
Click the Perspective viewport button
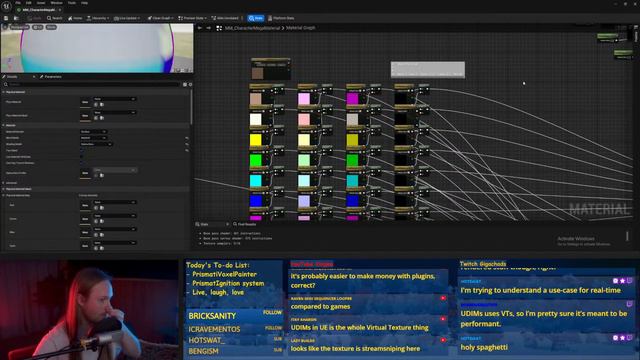point(19,27)
